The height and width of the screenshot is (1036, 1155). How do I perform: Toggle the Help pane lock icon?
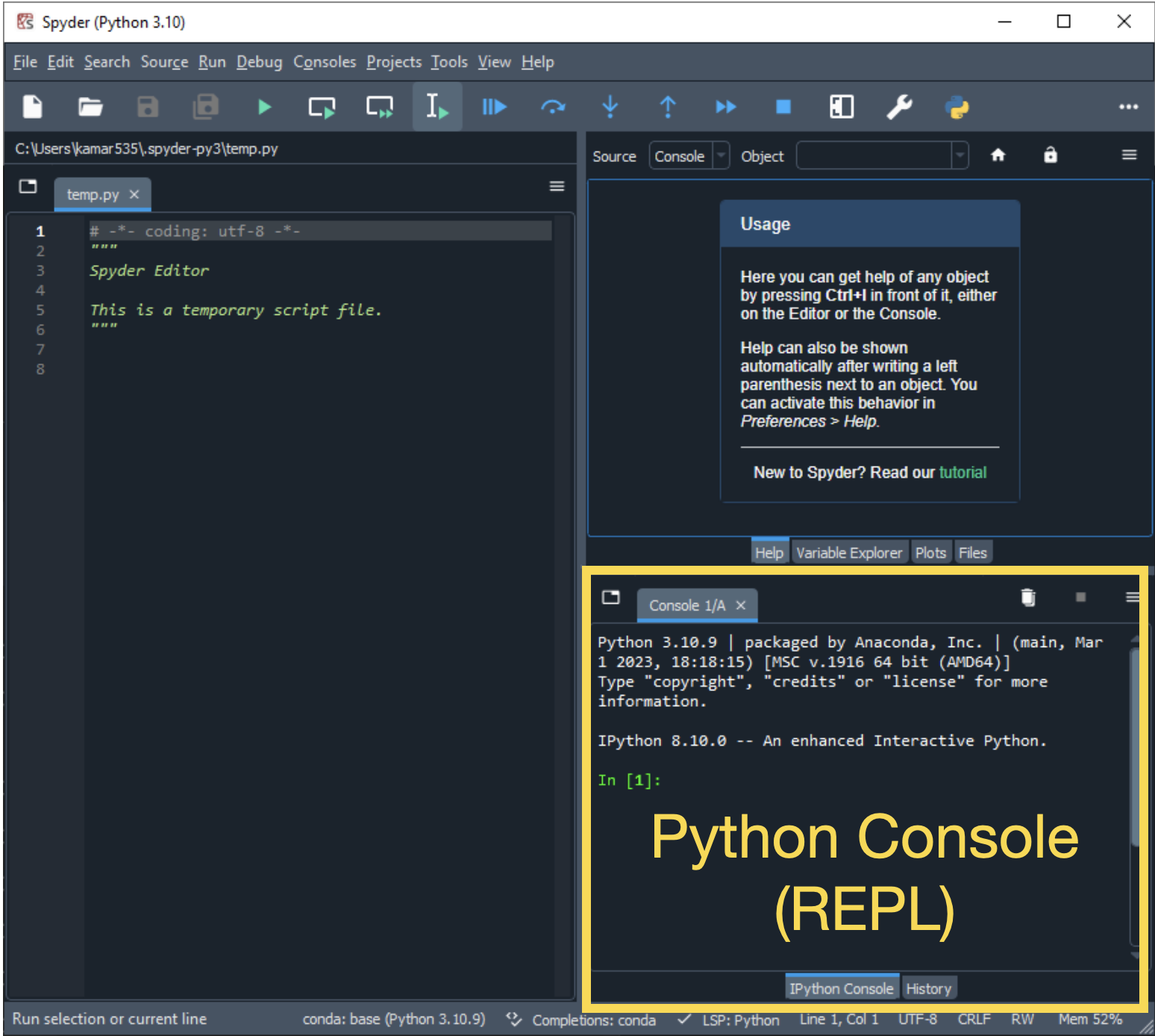(1051, 155)
